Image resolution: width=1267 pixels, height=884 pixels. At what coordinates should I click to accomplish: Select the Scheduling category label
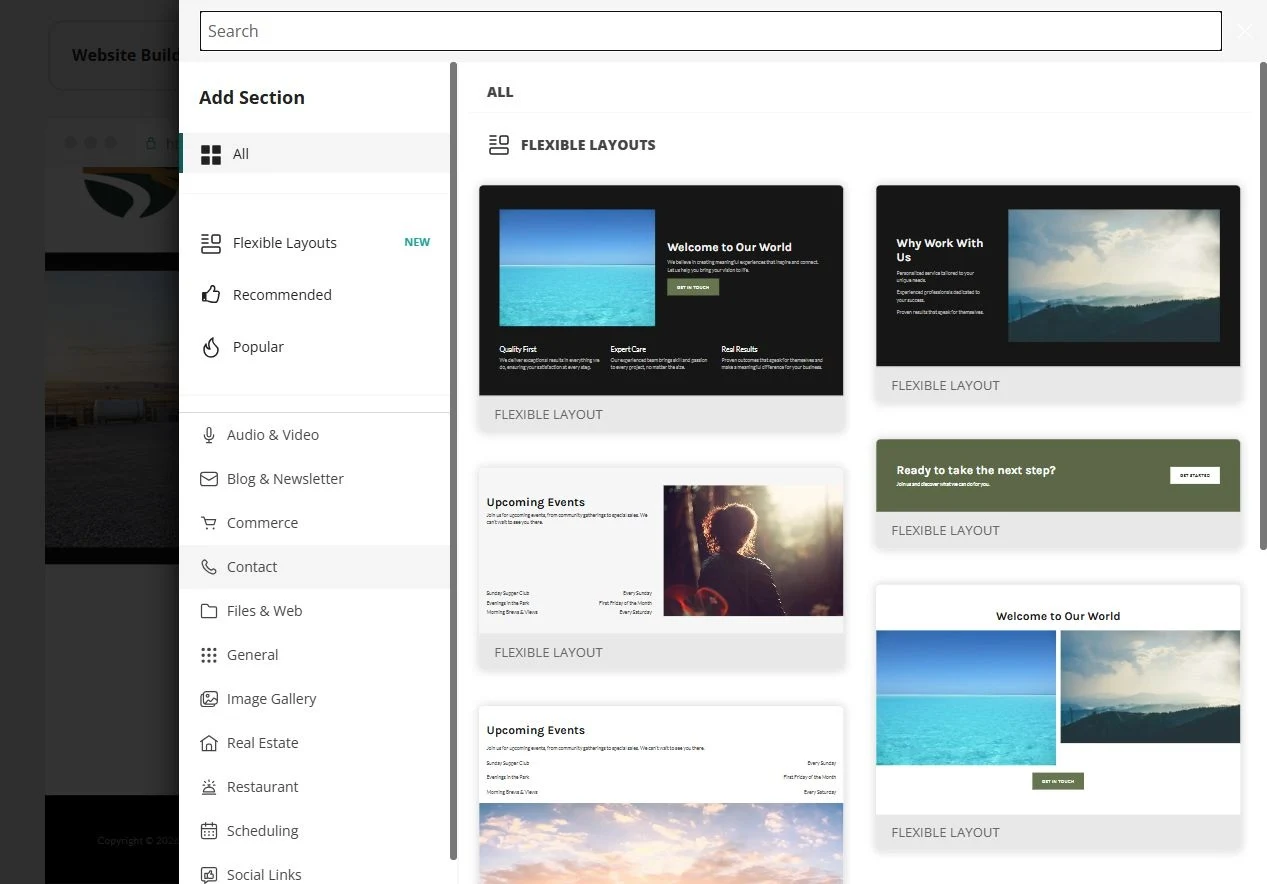click(x=262, y=831)
